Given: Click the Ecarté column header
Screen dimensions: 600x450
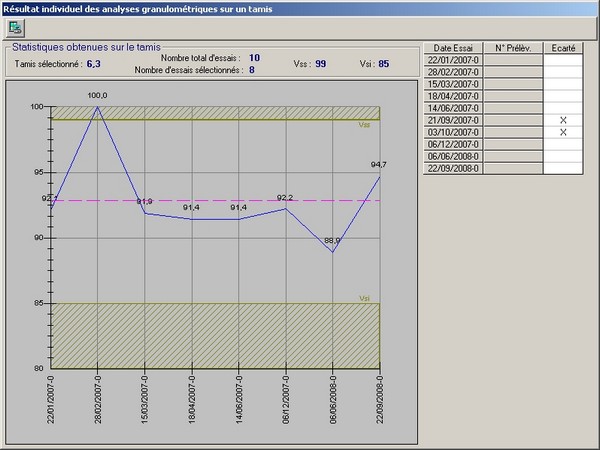Looking at the screenshot, I should (x=562, y=47).
